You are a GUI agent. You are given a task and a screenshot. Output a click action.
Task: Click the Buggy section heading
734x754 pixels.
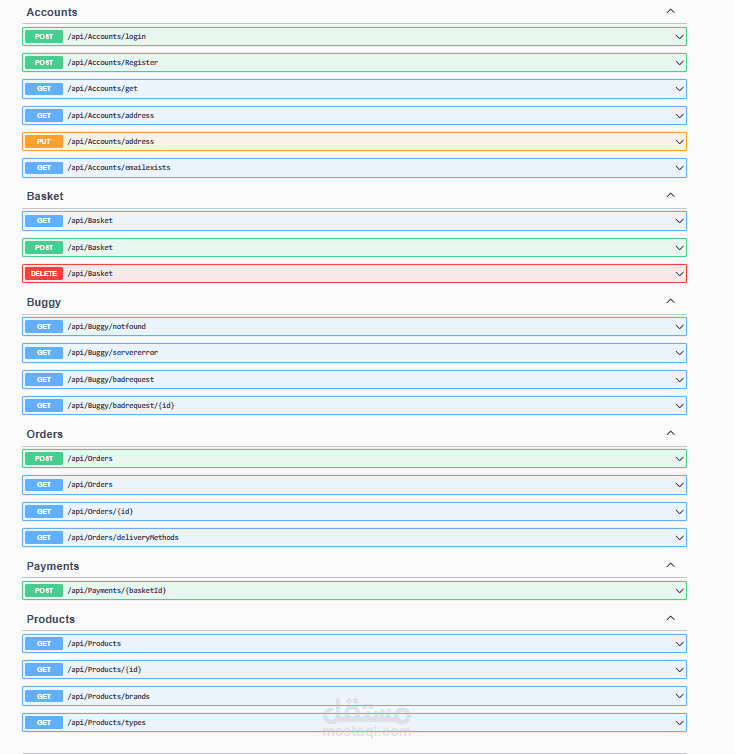[44, 302]
